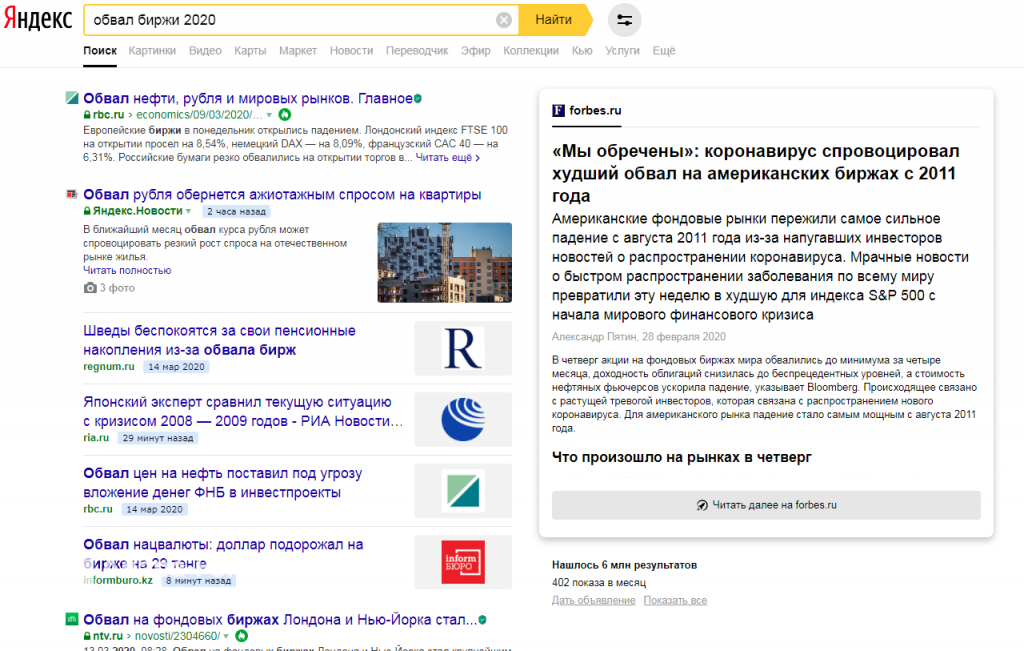The width and height of the screenshot is (1024, 651).
Task: Click heading Что произошло на рынках в четверг
Action: 682,457
